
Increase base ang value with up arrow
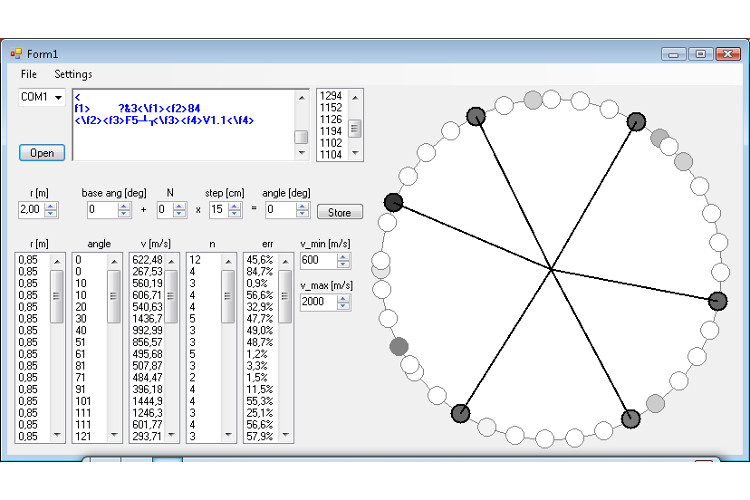tap(124, 206)
